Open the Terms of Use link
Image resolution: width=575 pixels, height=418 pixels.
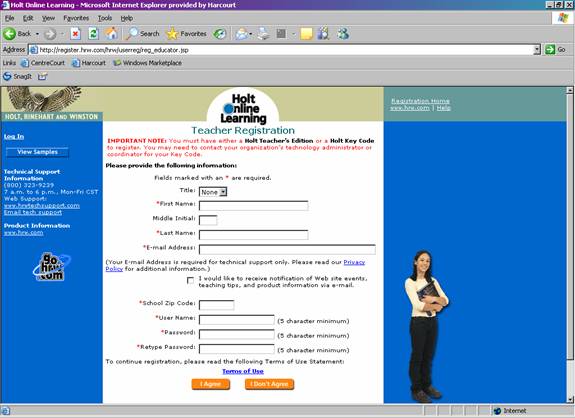tap(243, 371)
